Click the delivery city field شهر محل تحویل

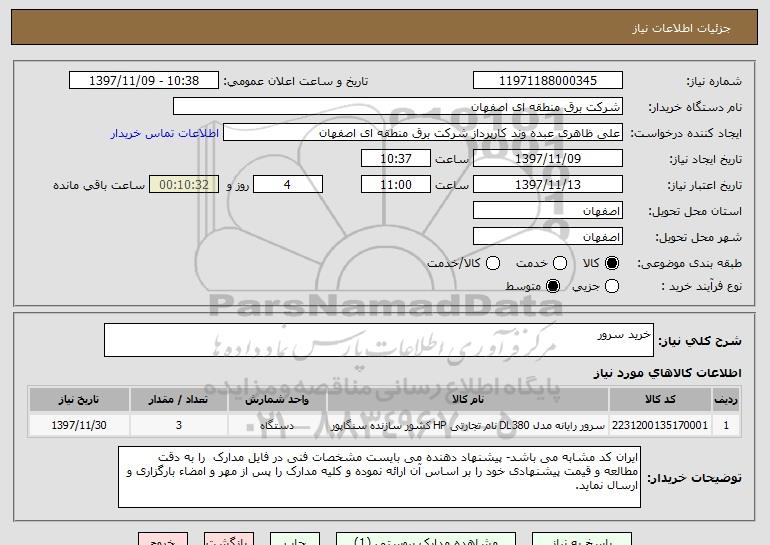coord(548,237)
